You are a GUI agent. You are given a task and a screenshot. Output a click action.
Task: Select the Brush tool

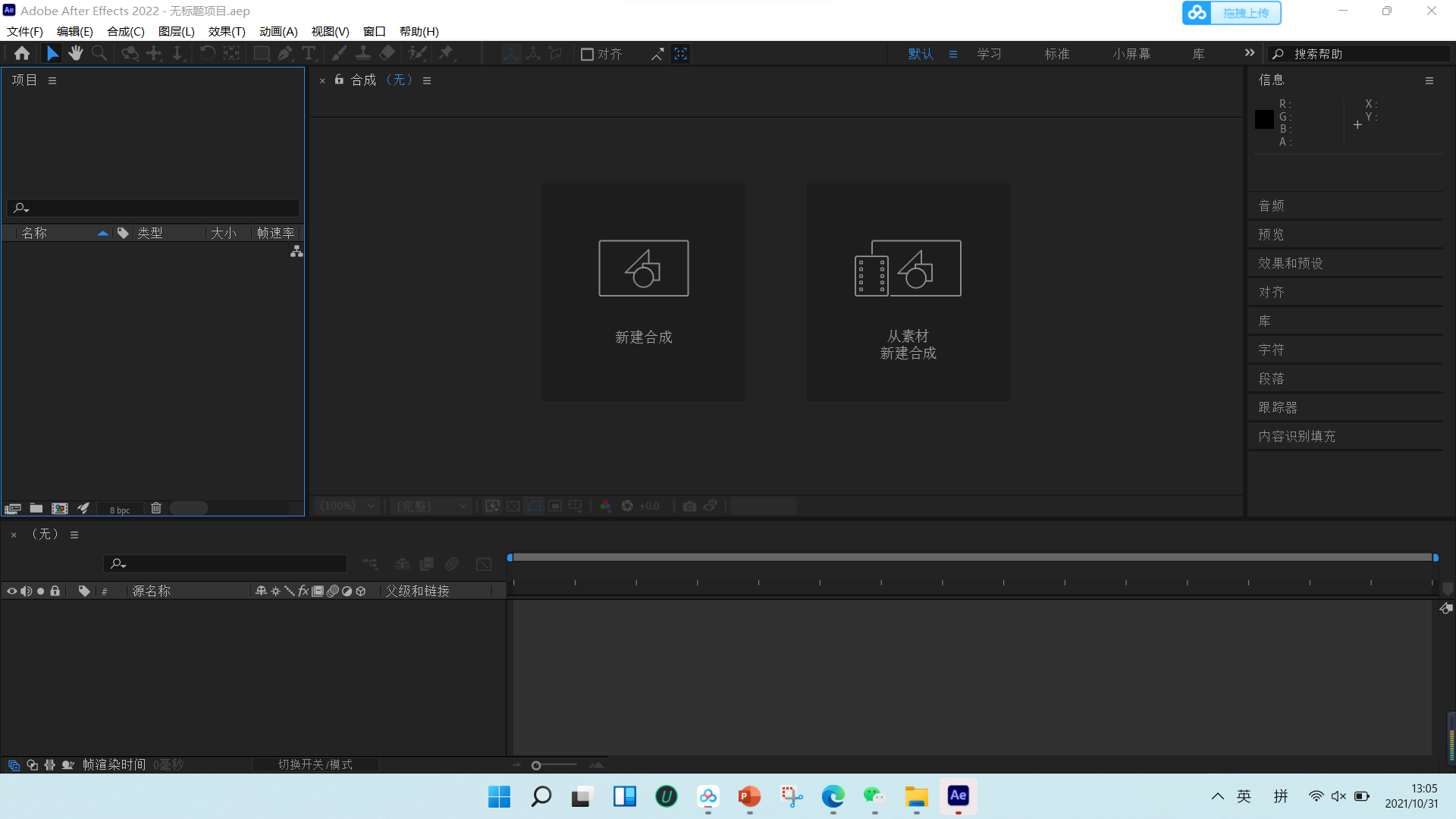click(x=337, y=53)
